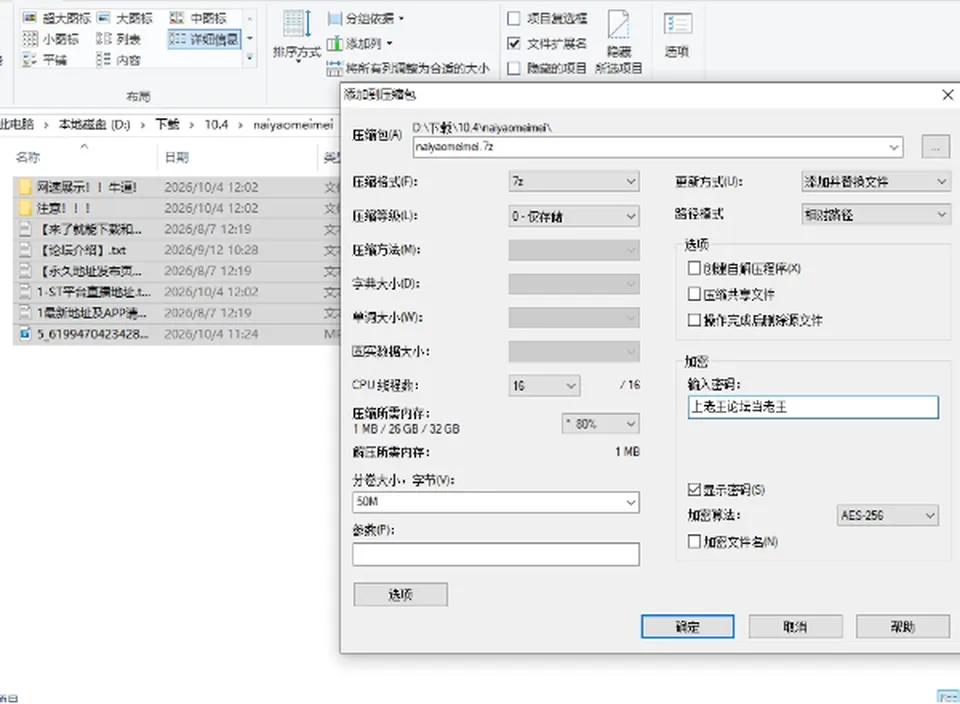Click the 参数 parameters input field
This screenshot has height=704, width=960.
[x=496, y=554]
